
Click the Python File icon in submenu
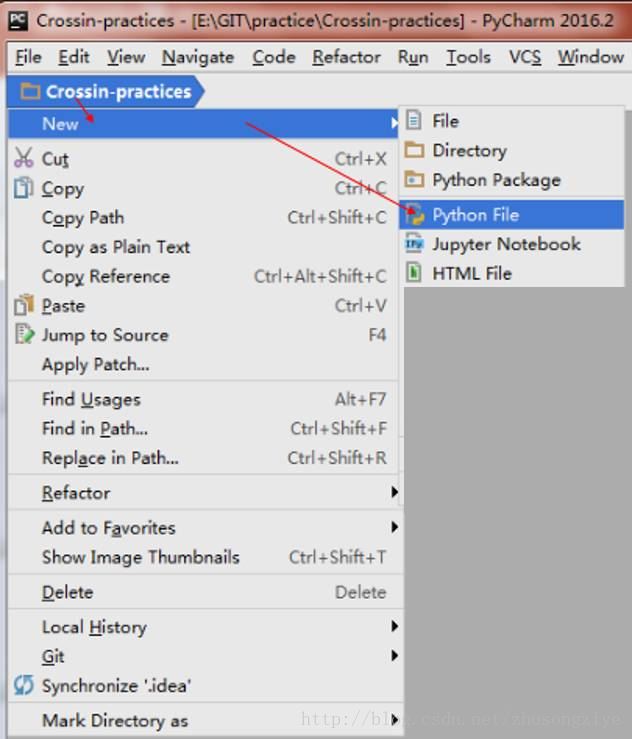point(414,215)
